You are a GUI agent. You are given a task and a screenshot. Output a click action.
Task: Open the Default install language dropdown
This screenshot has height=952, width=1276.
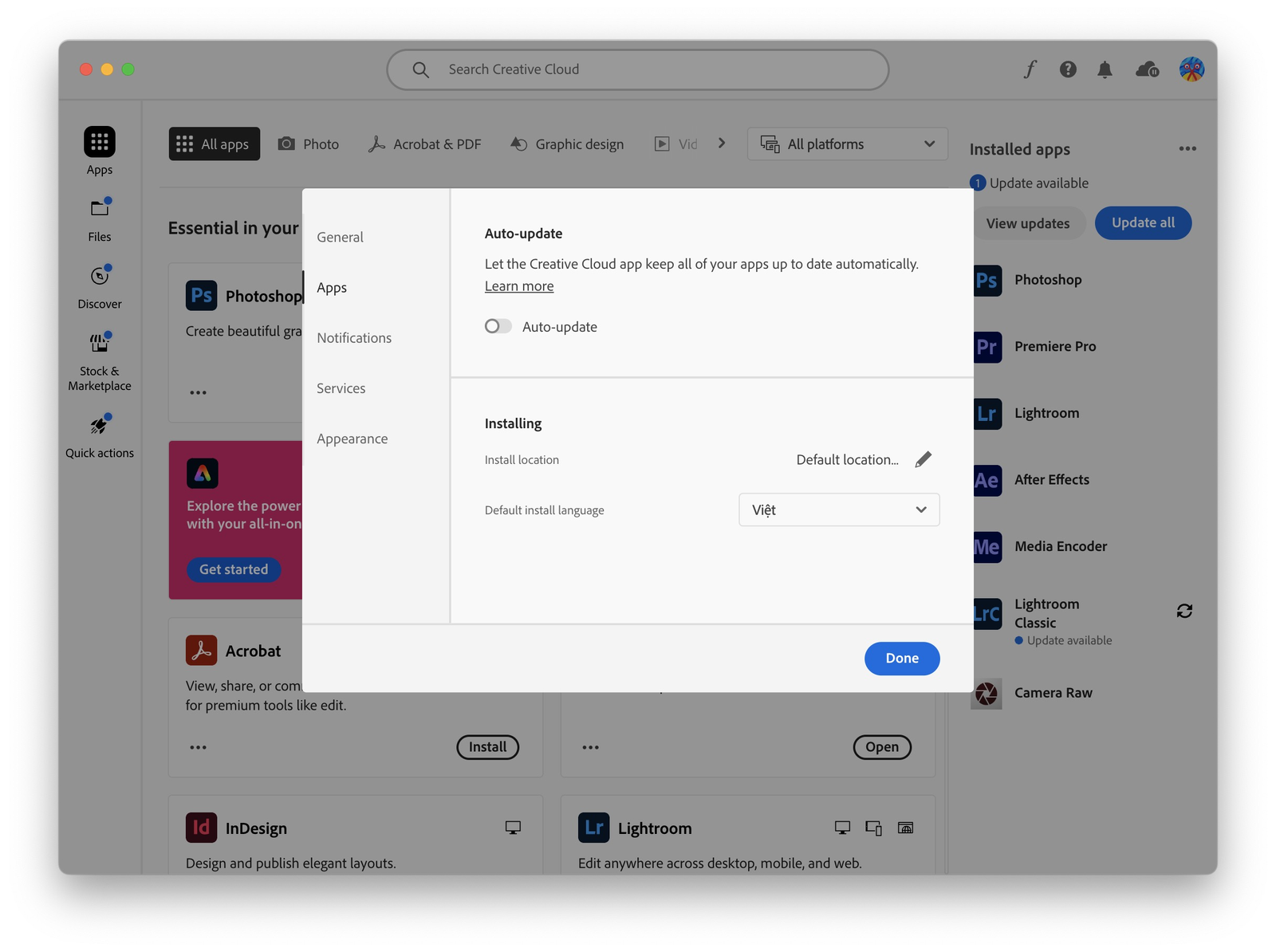click(x=839, y=509)
